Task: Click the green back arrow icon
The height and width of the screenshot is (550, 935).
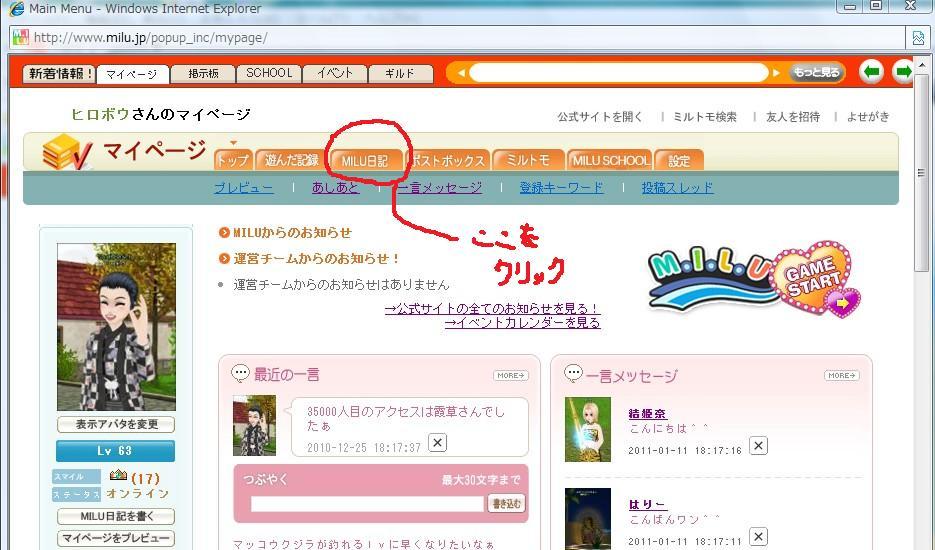Action: (871, 72)
